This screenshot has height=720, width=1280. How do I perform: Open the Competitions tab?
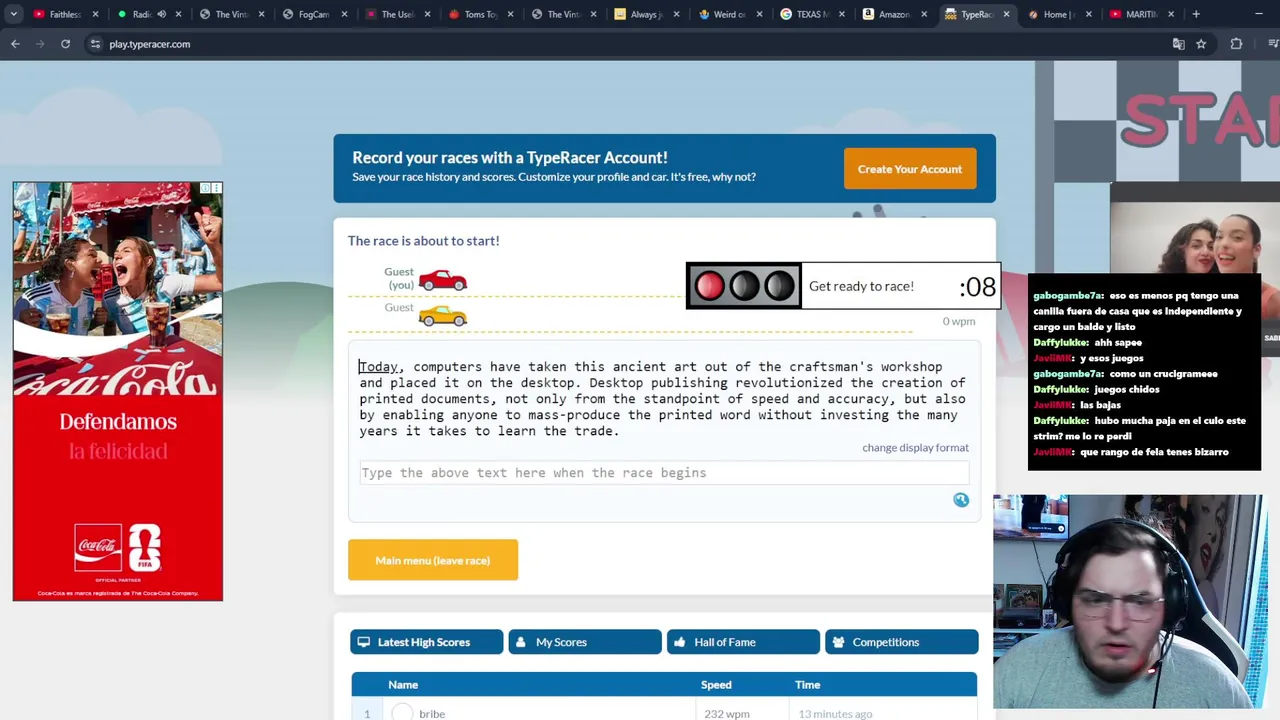point(901,642)
